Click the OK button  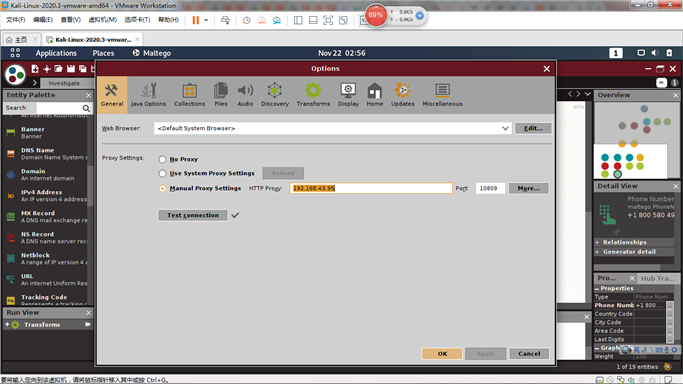(442, 354)
